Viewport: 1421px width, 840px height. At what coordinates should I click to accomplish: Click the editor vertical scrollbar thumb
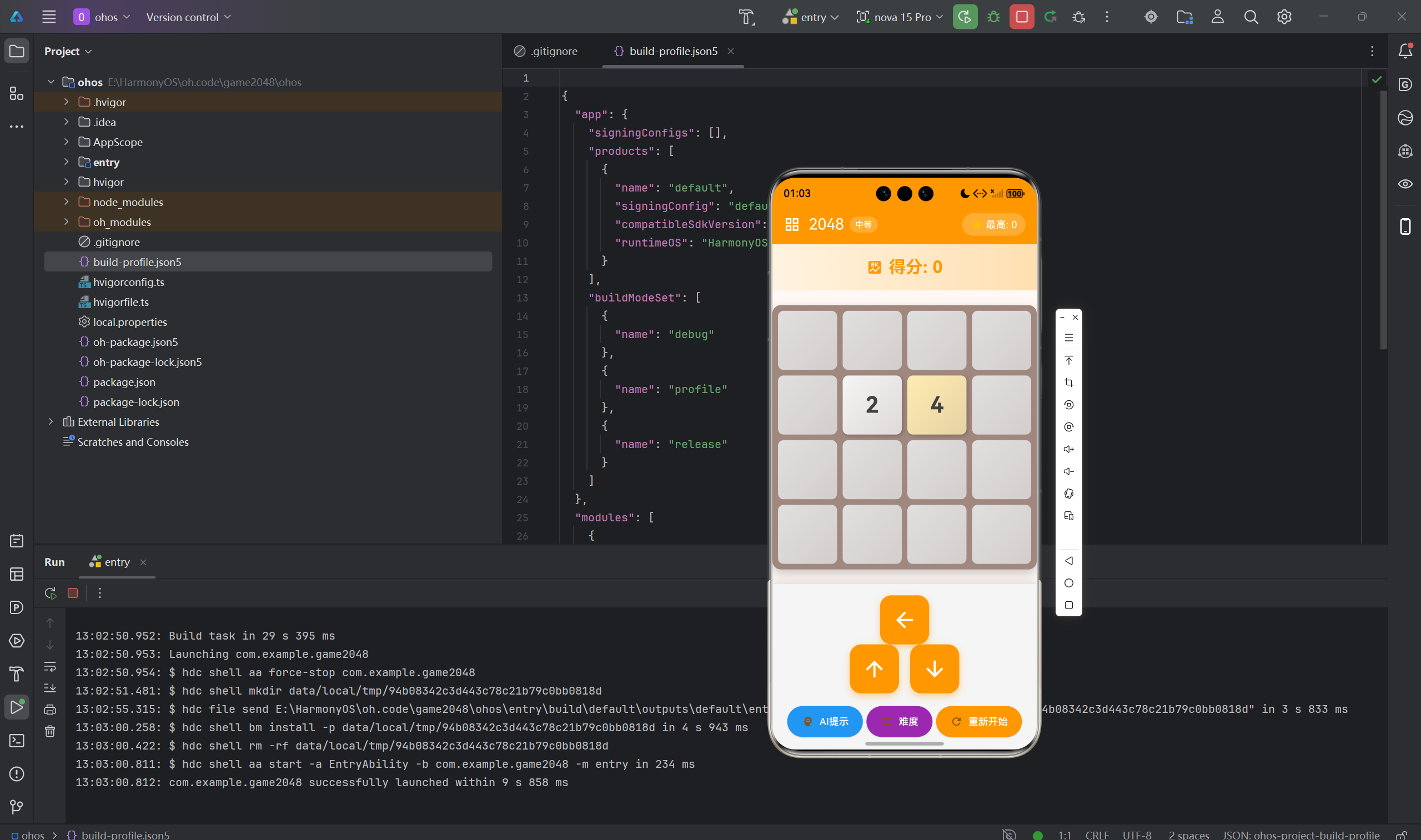point(1383,221)
